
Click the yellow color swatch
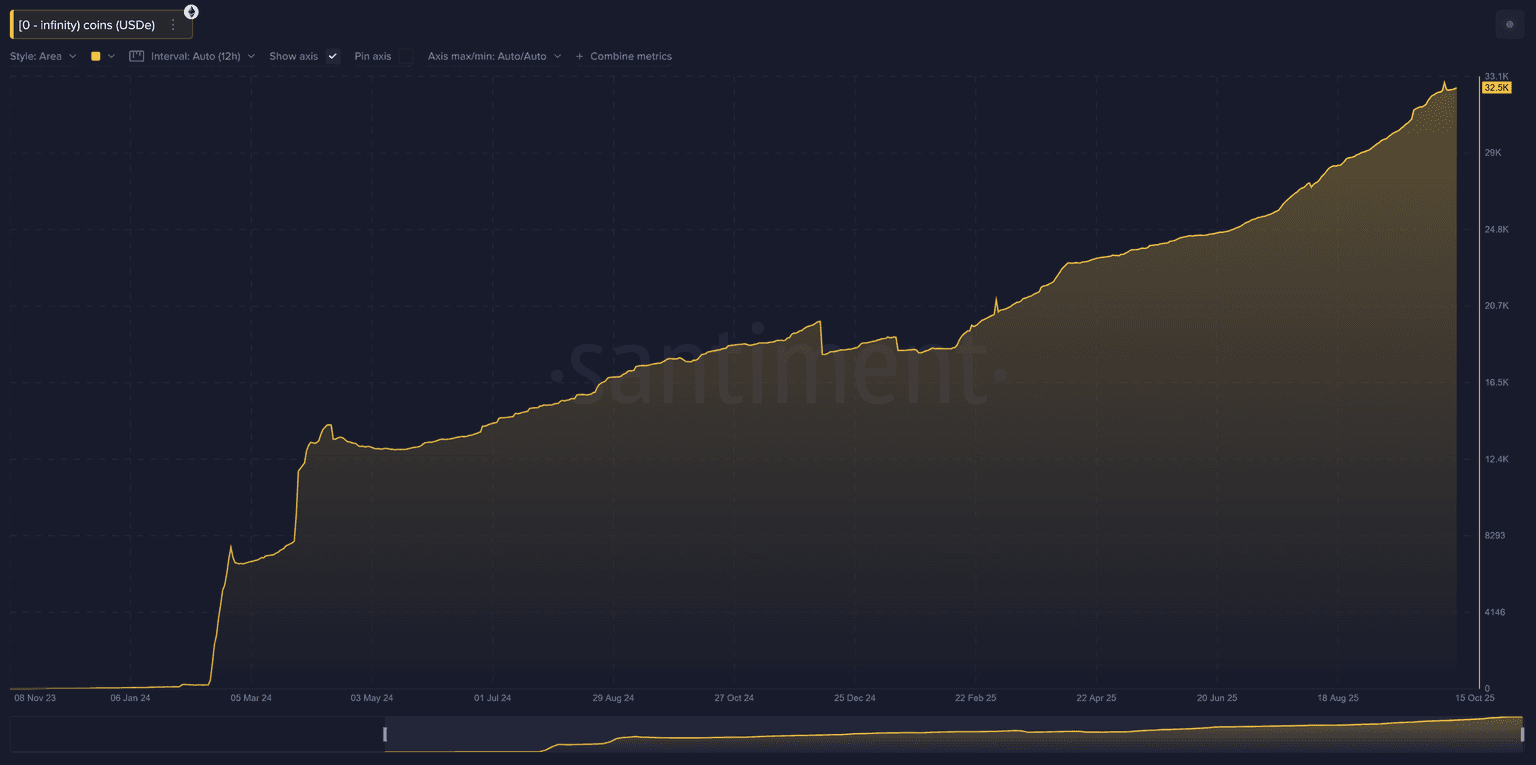[x=96, y=57]
